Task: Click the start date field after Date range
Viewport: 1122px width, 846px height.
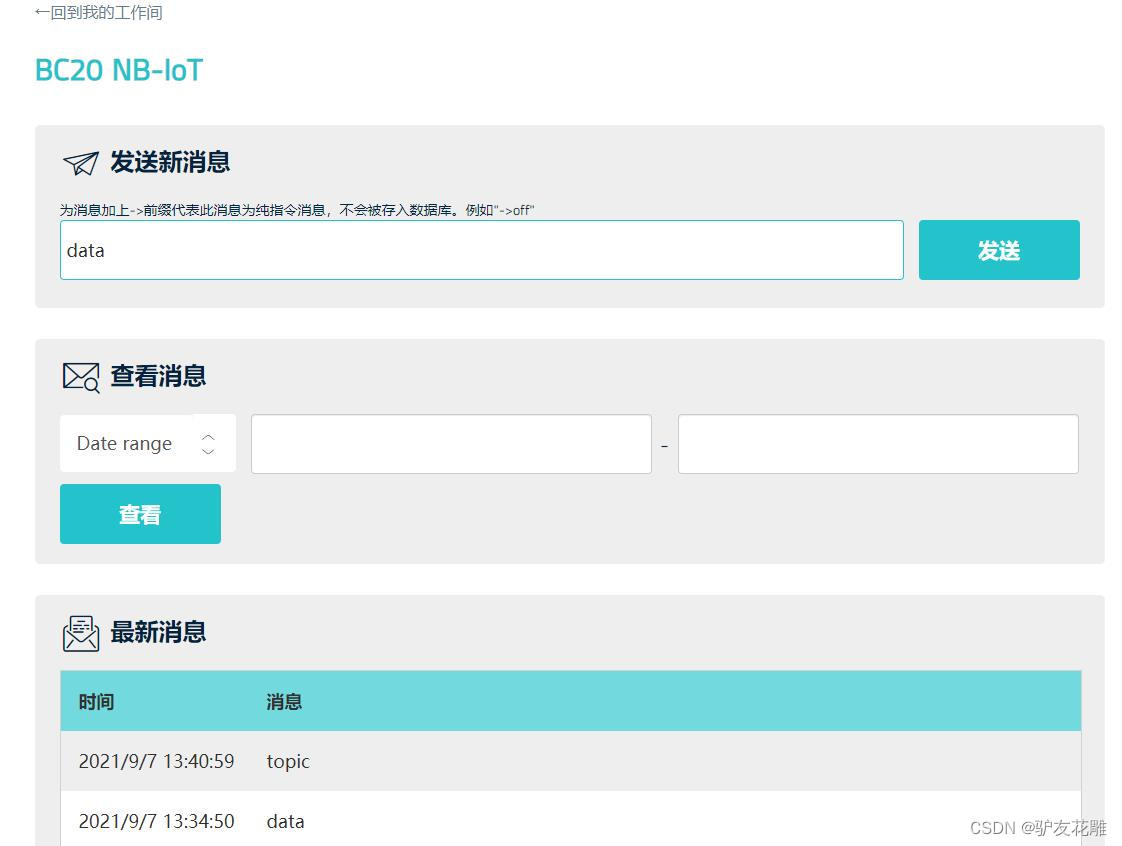Action: [451, 443]
